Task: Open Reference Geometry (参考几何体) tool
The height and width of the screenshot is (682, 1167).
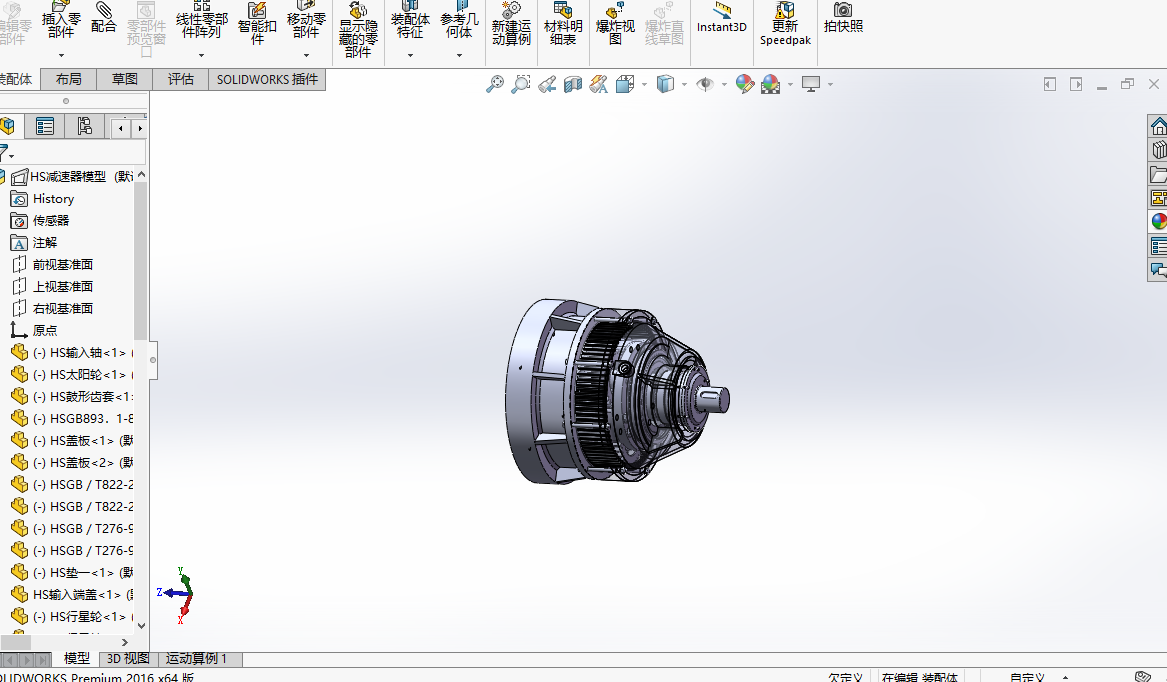Action: (459, 20)
